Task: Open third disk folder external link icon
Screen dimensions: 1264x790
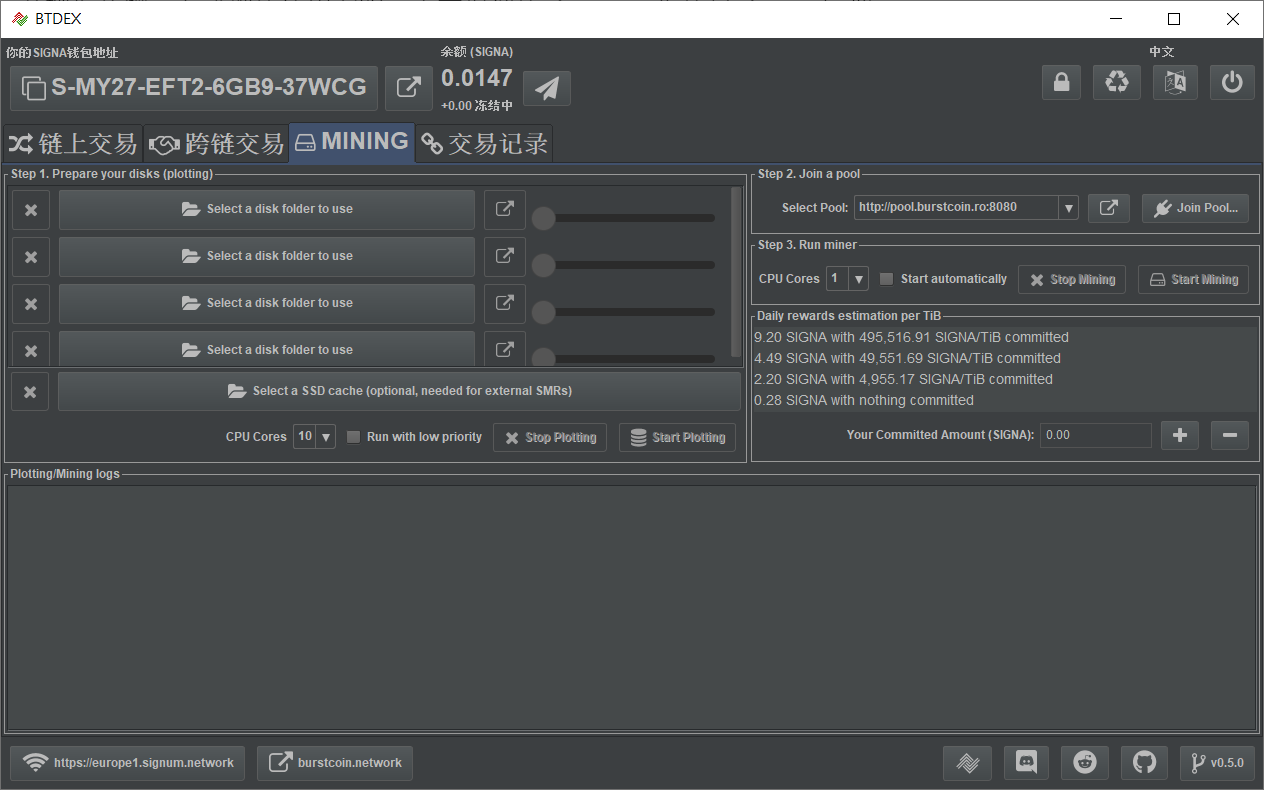Action: click(505, 304)
